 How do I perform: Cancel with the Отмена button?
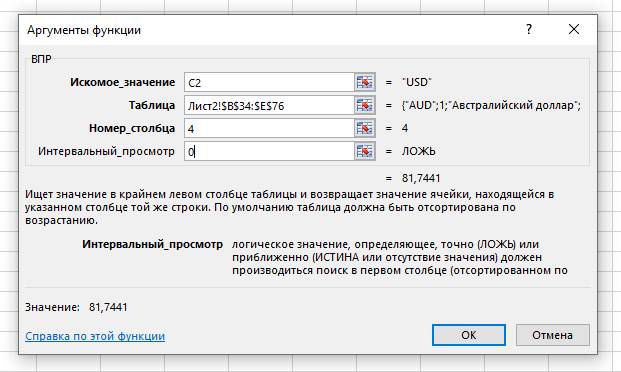pyautogui.click(x=552, y=335)
